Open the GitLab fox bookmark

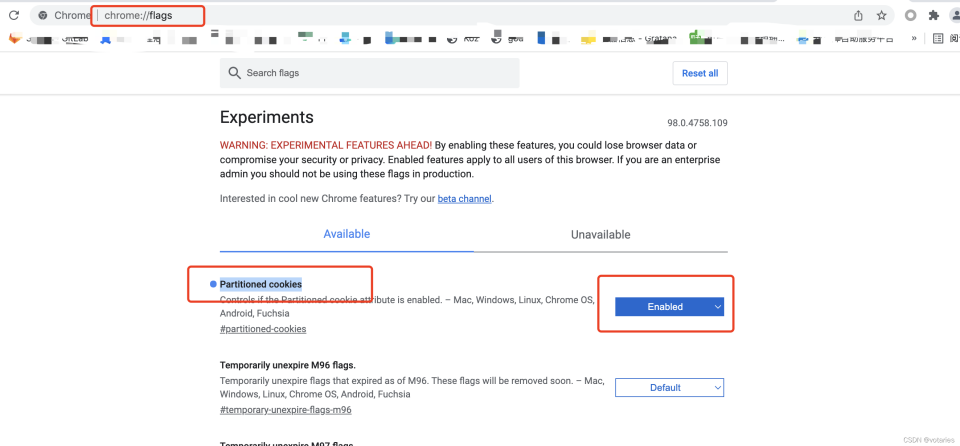(15, 39)
